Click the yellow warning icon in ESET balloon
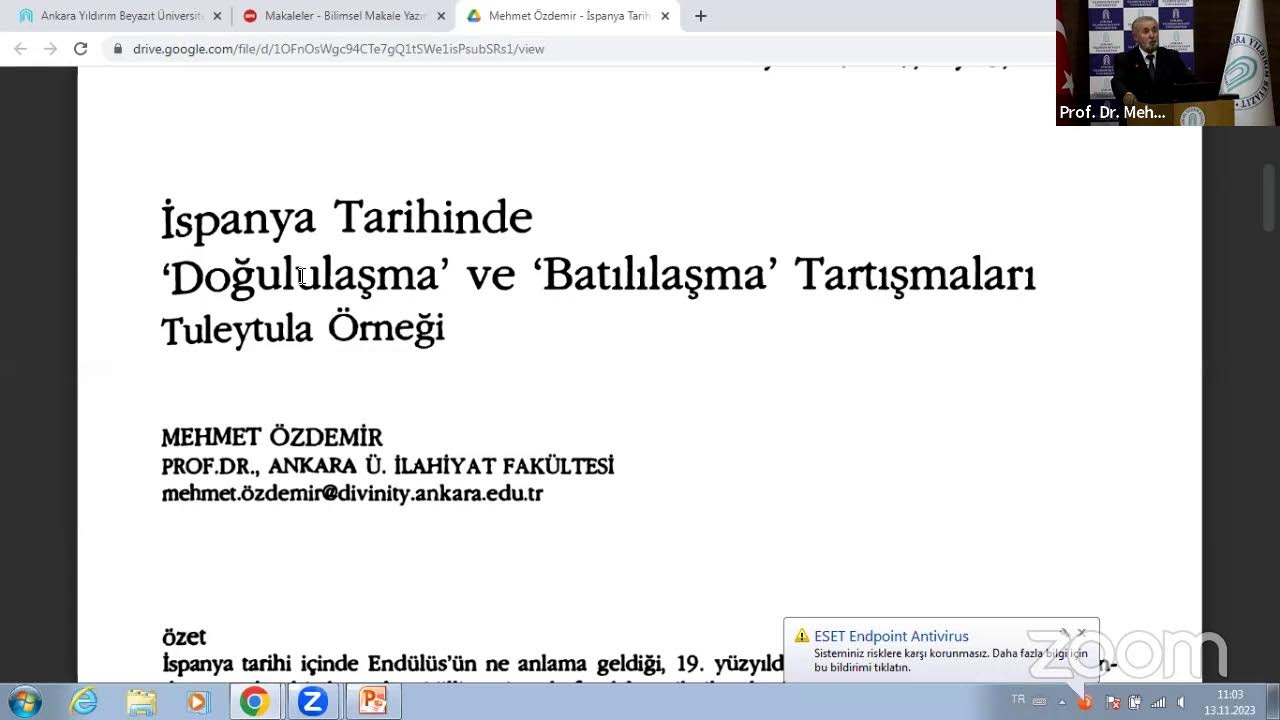The image size is (1280, 720). [x=802, y=636]
